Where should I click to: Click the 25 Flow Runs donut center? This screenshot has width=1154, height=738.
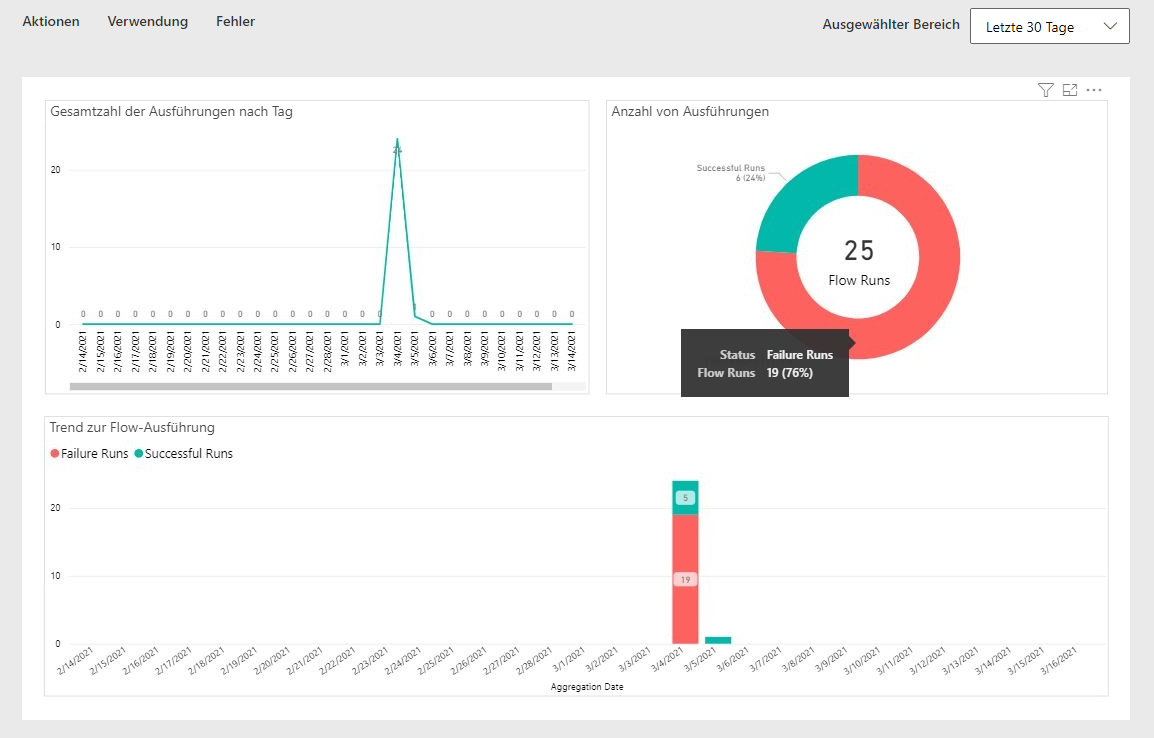coord(858,260)
